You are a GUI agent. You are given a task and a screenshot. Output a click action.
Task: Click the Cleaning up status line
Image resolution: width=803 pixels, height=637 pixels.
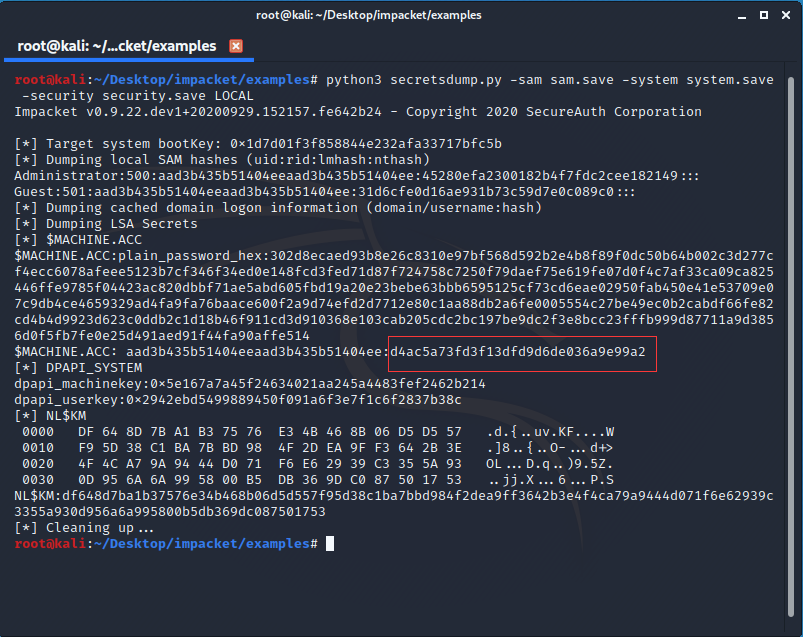(84, 527)
